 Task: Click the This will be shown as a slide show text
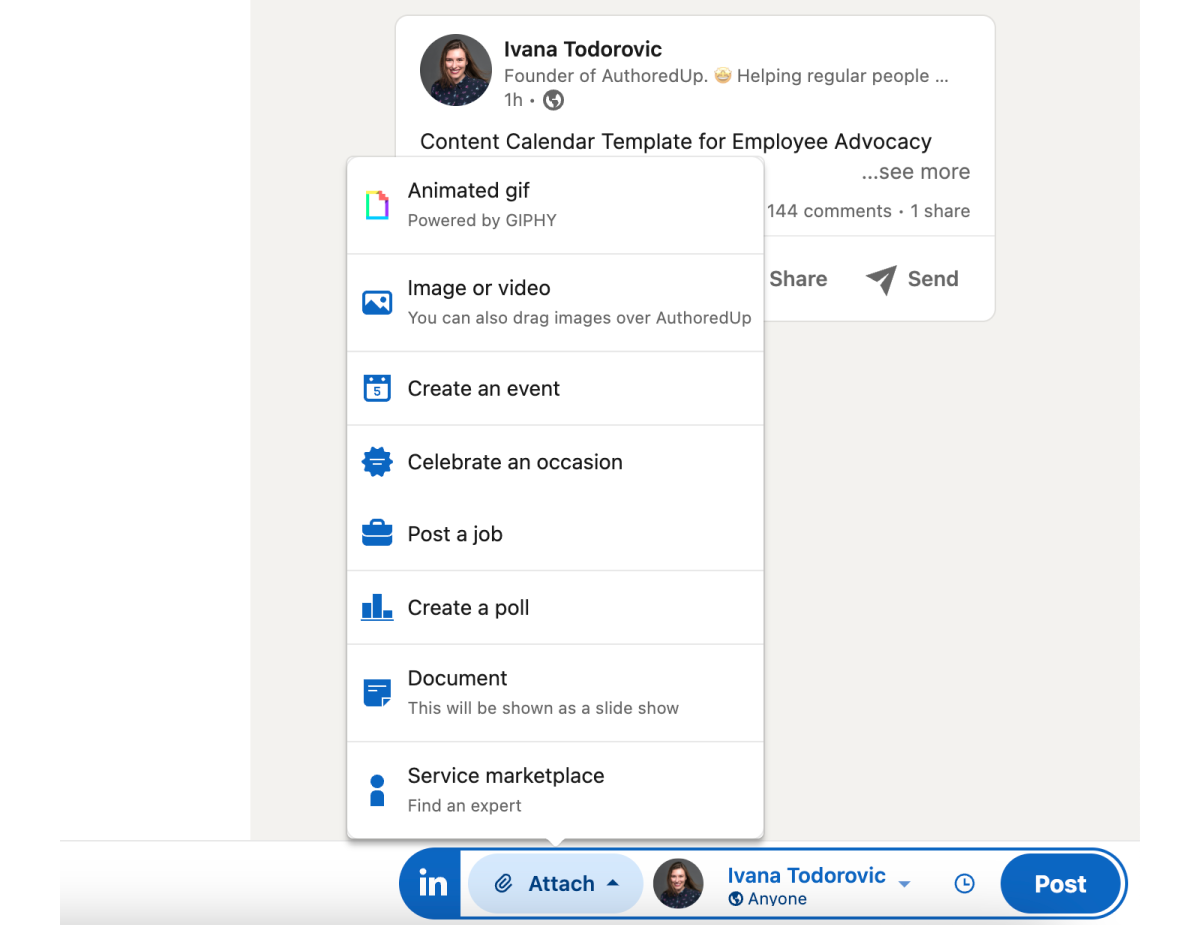click(543, 708)
